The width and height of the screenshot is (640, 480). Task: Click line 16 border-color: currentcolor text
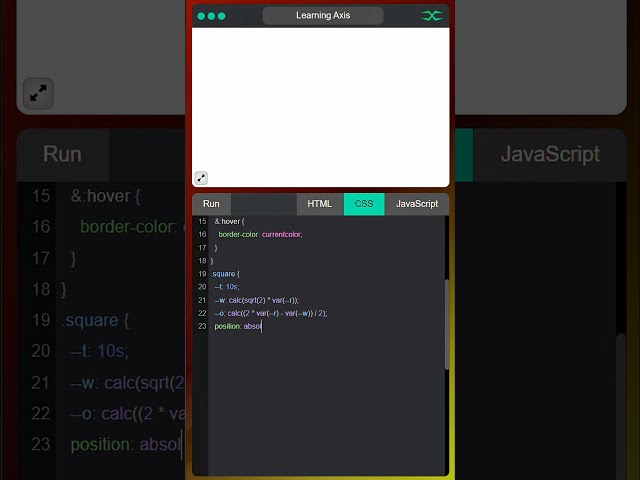tap(260, 234)
